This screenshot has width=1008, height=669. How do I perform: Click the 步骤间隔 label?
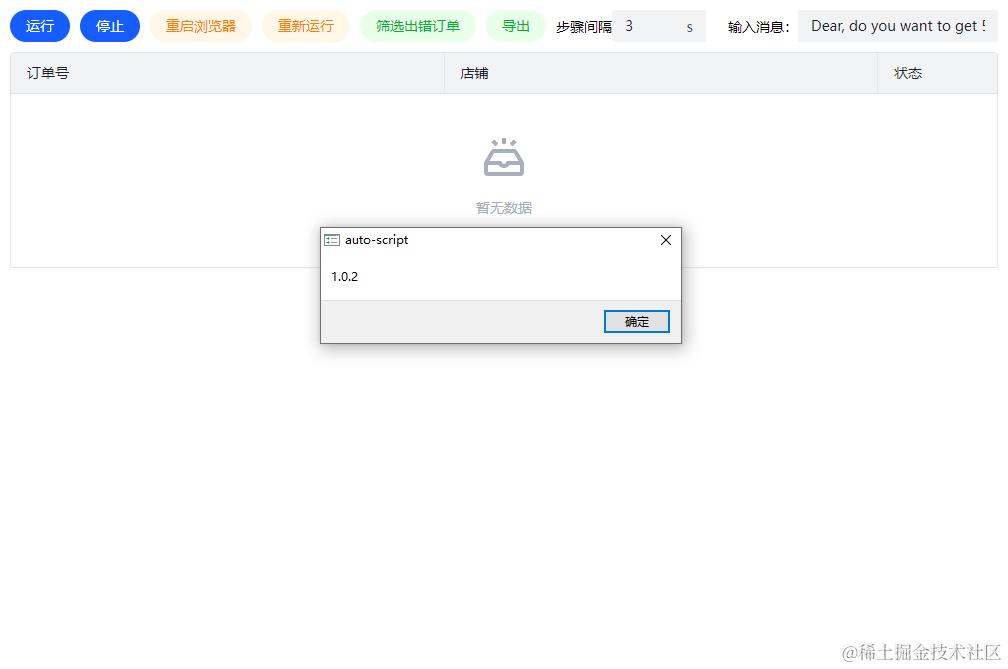pos(584,27)
